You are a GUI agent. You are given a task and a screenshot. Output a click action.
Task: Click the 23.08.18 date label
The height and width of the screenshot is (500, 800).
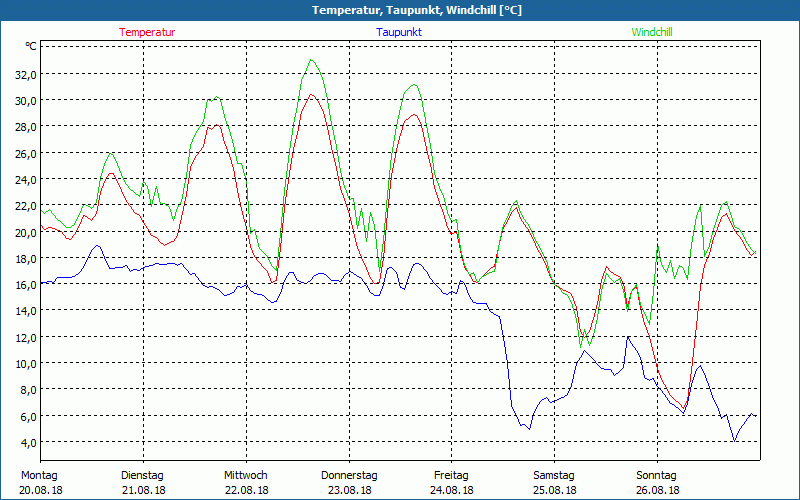(349, 490)
